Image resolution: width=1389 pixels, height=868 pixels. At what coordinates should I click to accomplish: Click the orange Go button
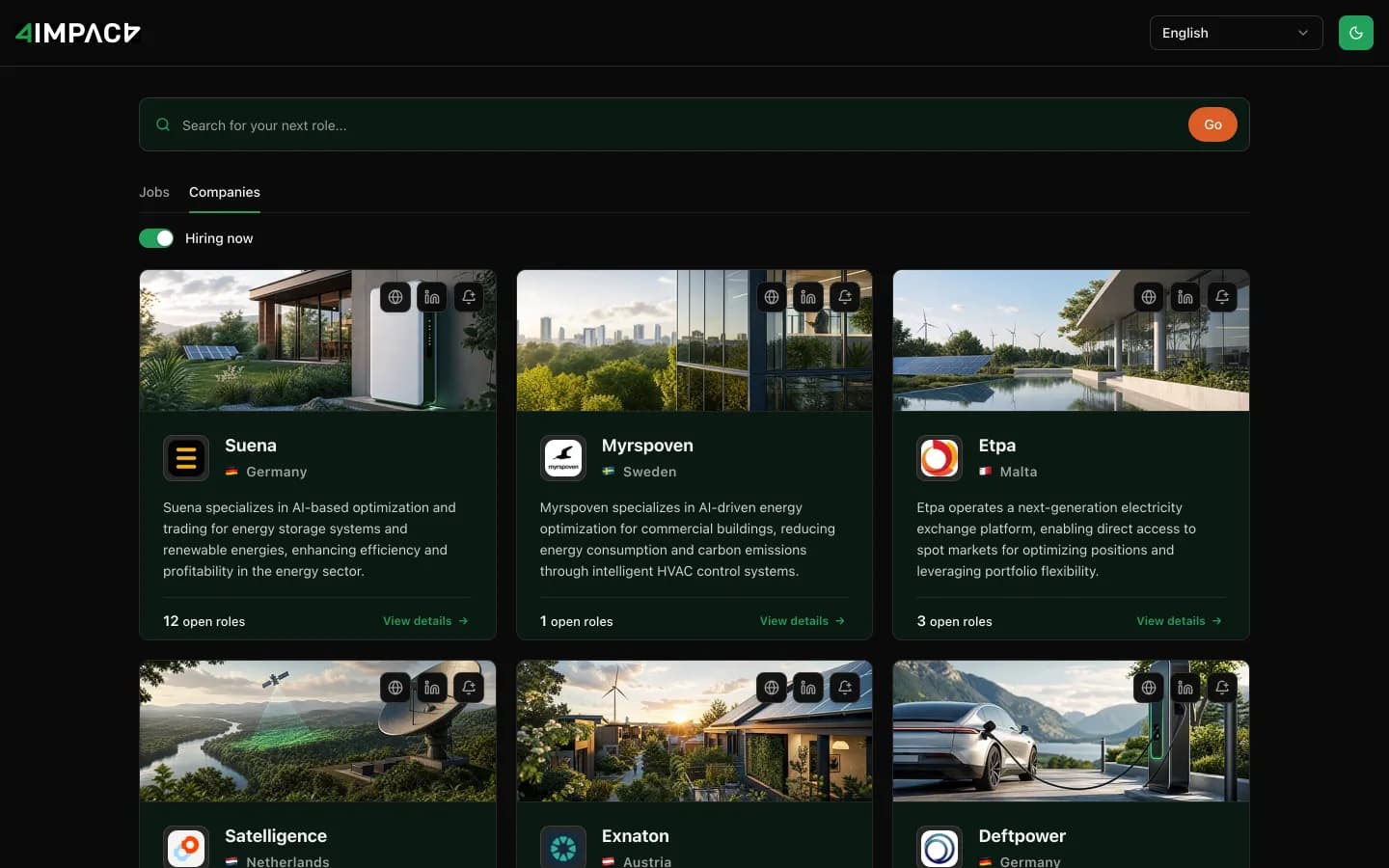(1212, 124)
